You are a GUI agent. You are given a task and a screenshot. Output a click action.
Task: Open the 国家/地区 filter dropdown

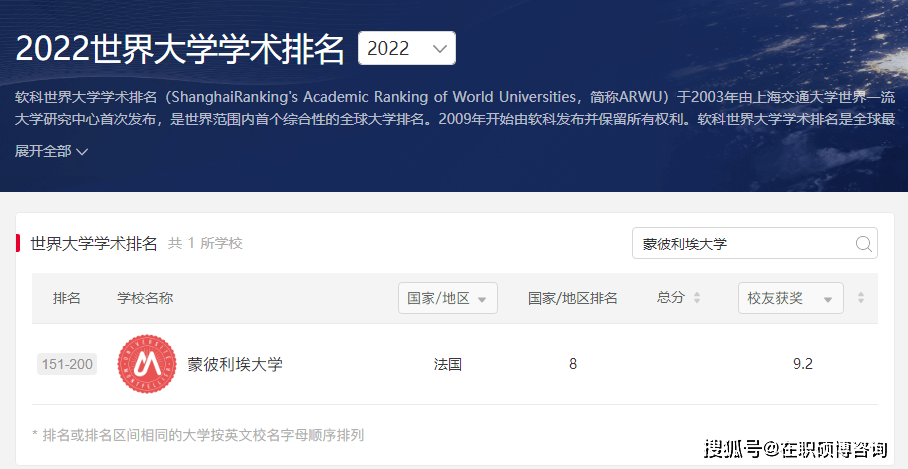pyautogui.click(x=447, y=298)
